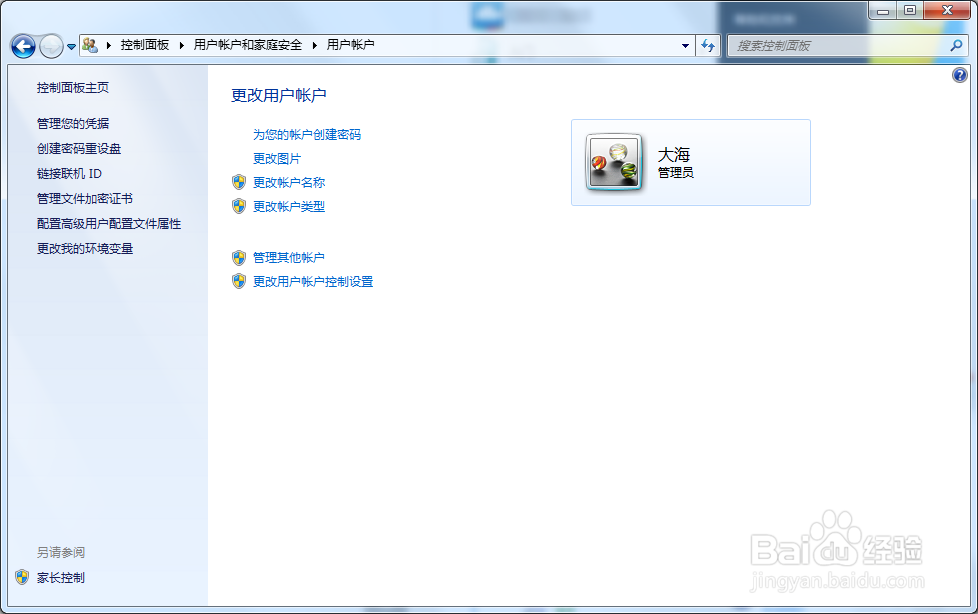The width and height of the screenshot is (978, 614).
Task: Select 用户帐户和家庭安全 breadcrumb
Action: (248, 45)
